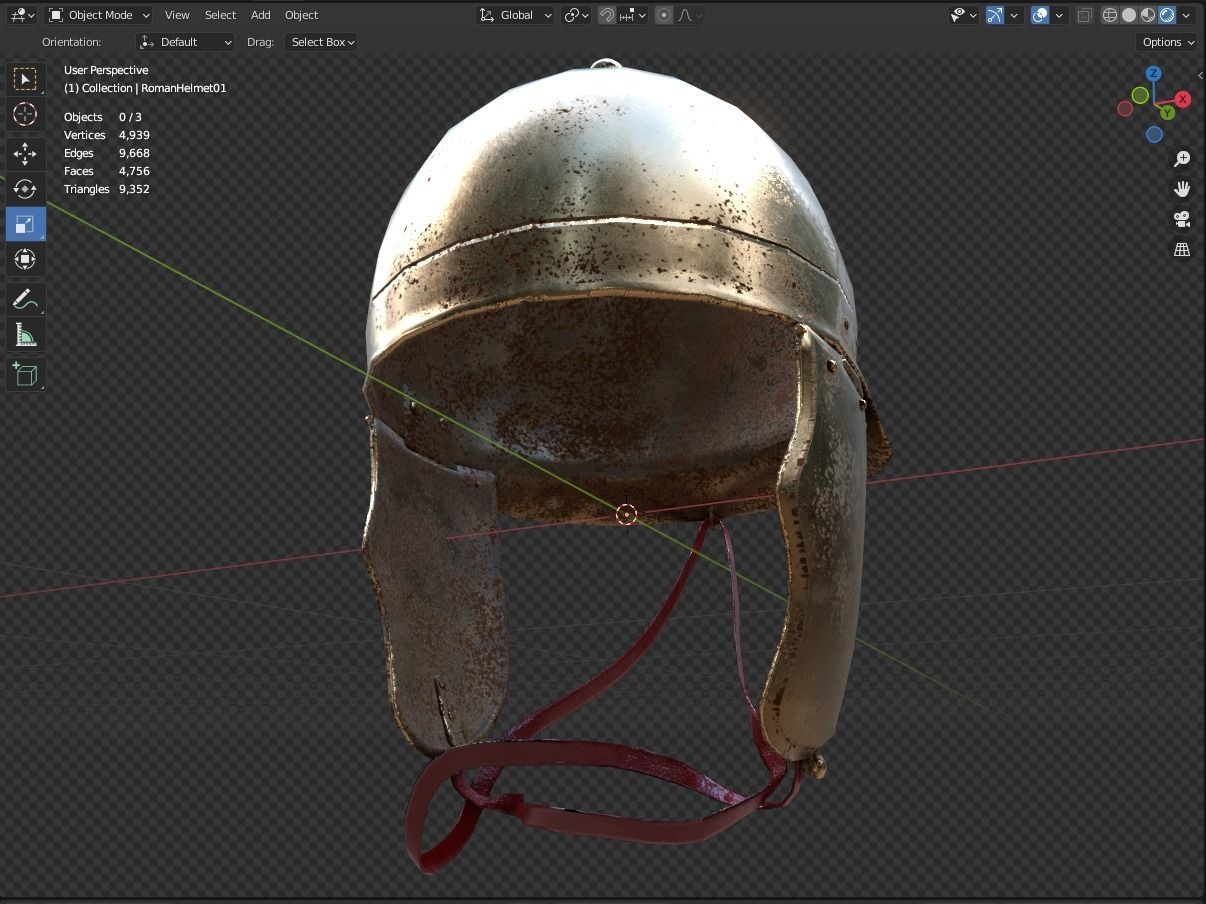
Task: Expand the overlays options arrow
Action: tap(1059, 15)
